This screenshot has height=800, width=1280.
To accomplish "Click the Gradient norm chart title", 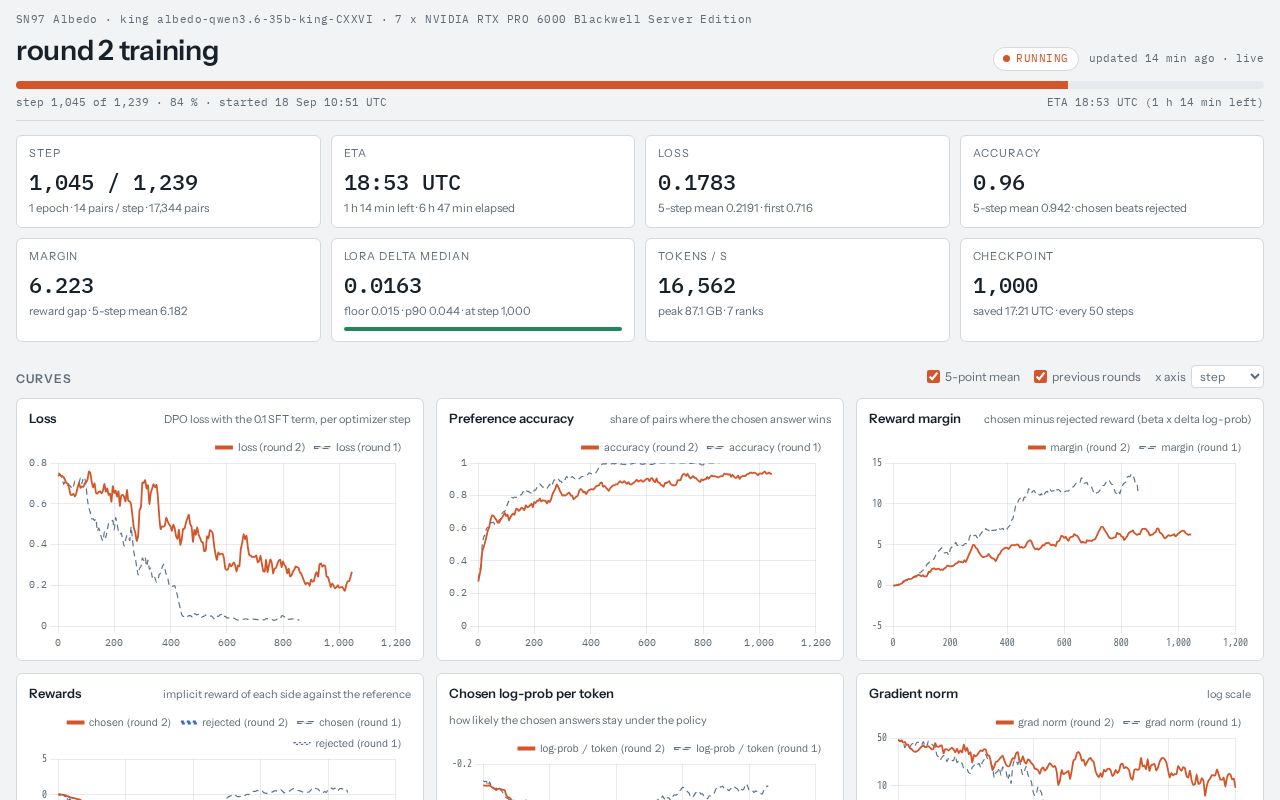I will click(913, 693).
